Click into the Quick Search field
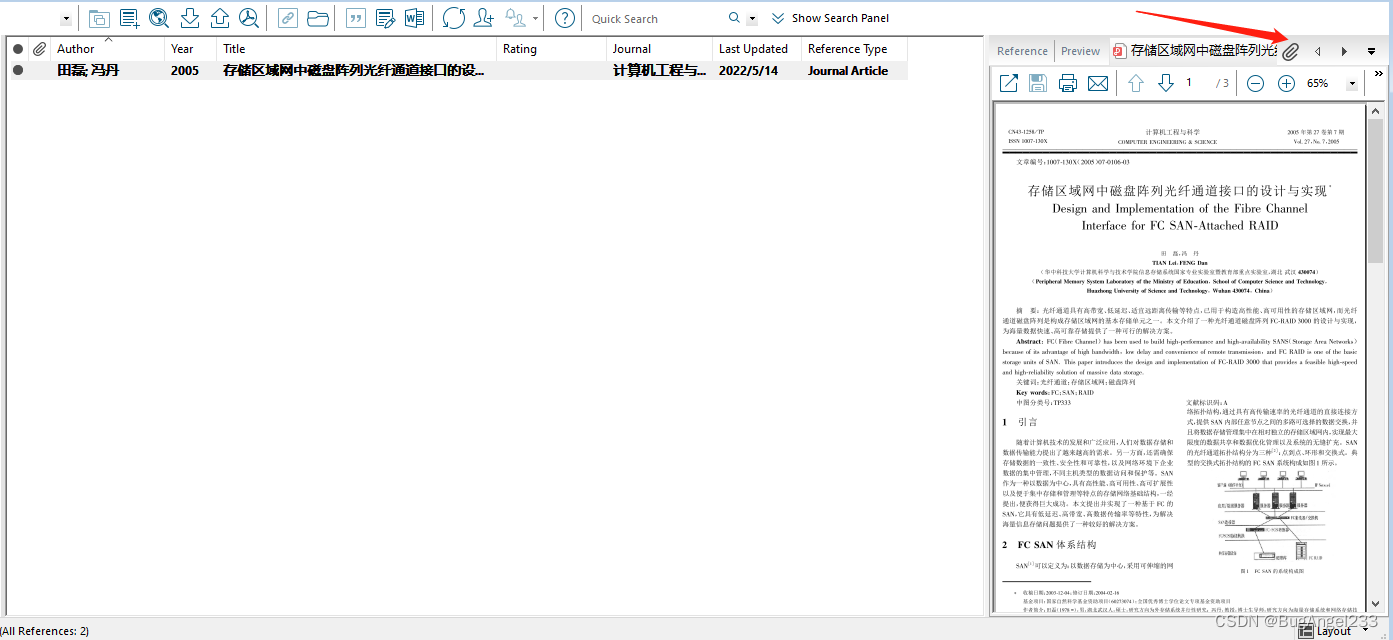The image size is (1393, 640). 655,18
